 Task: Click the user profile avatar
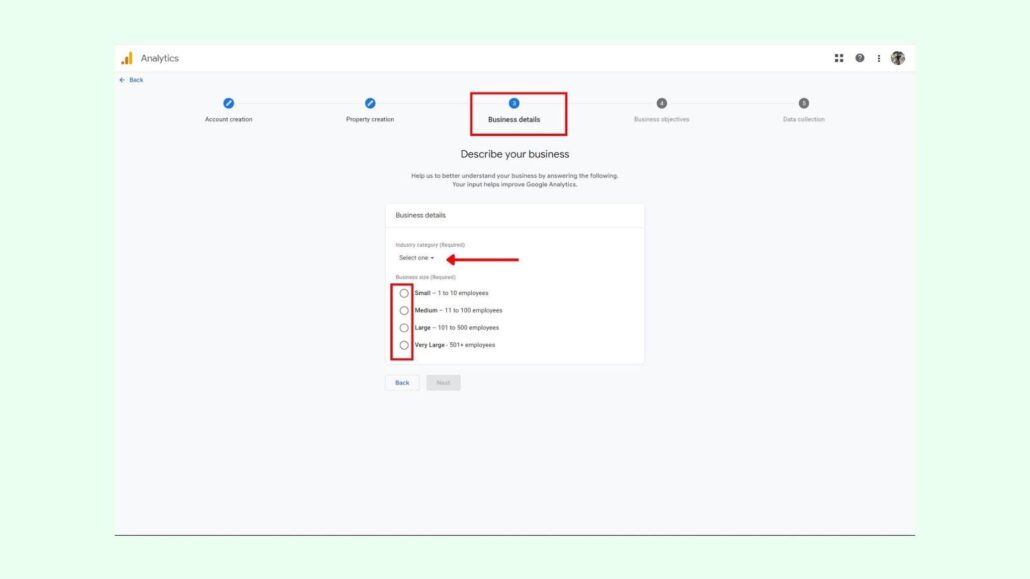coord(898,58)
